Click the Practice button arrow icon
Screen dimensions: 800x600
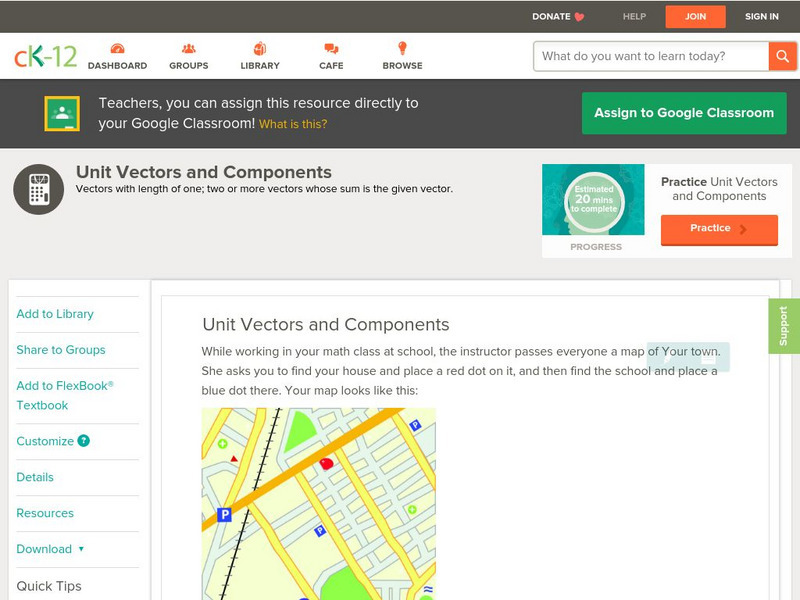point(743,229)
